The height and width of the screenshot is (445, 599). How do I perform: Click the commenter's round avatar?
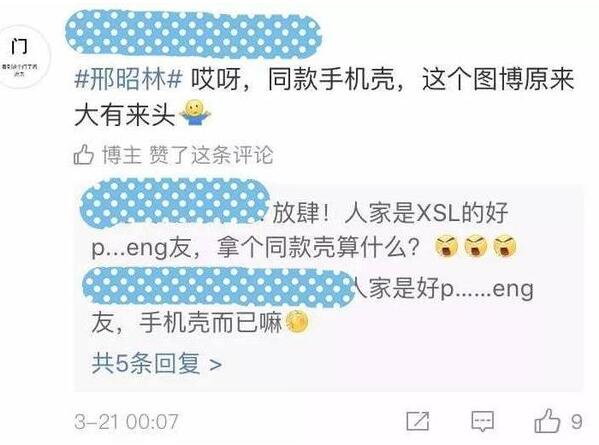(23, 57)
